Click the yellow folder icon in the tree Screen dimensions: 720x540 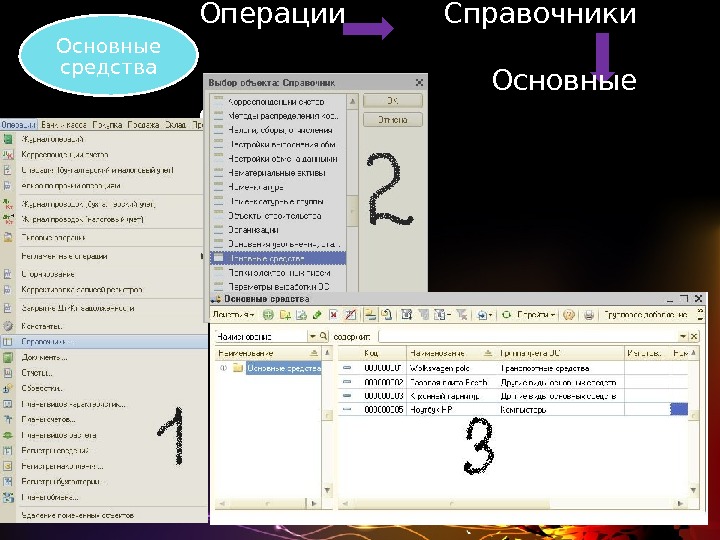(238, 368)
